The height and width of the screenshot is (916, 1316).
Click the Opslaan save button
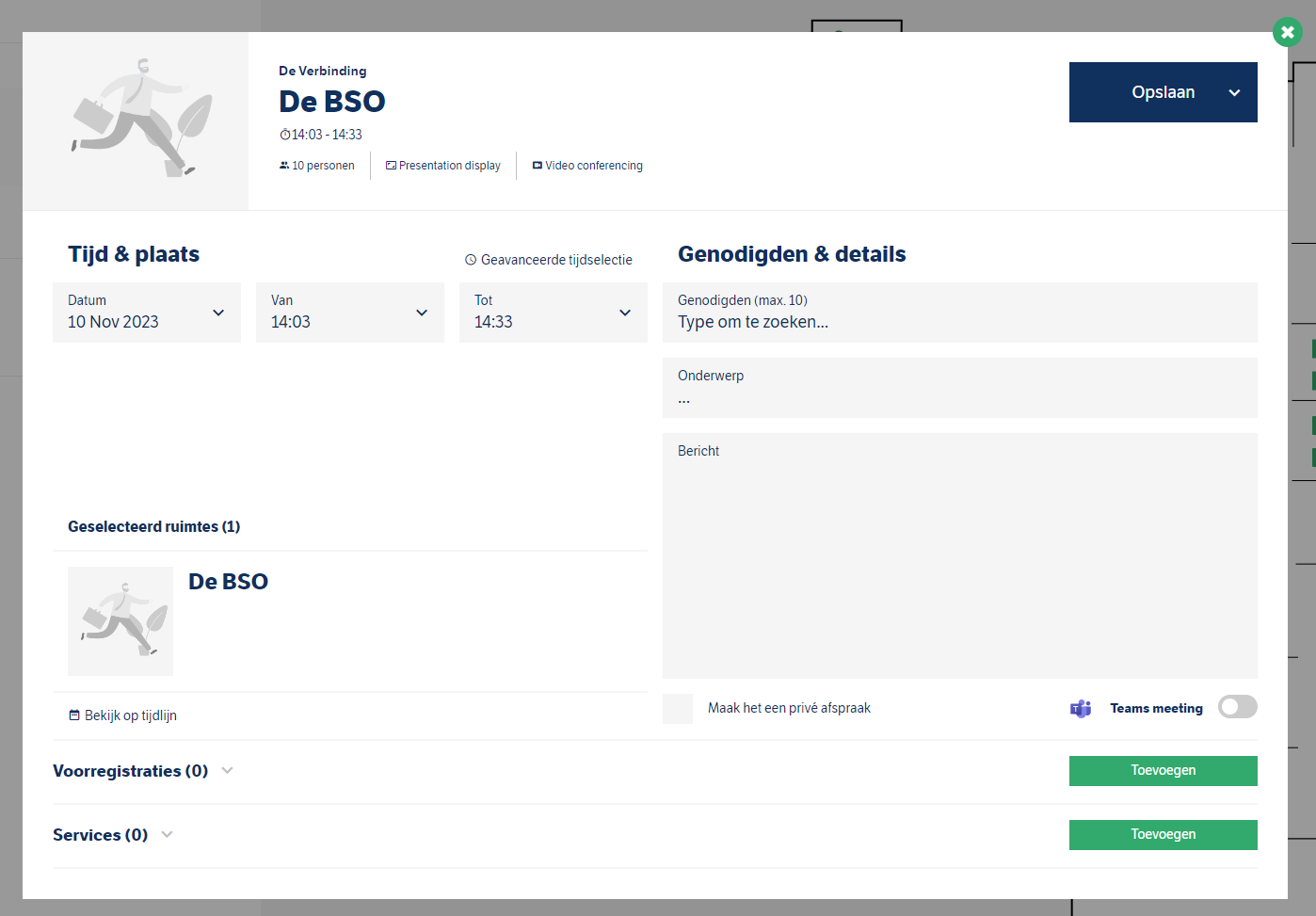click(1163, 92)
